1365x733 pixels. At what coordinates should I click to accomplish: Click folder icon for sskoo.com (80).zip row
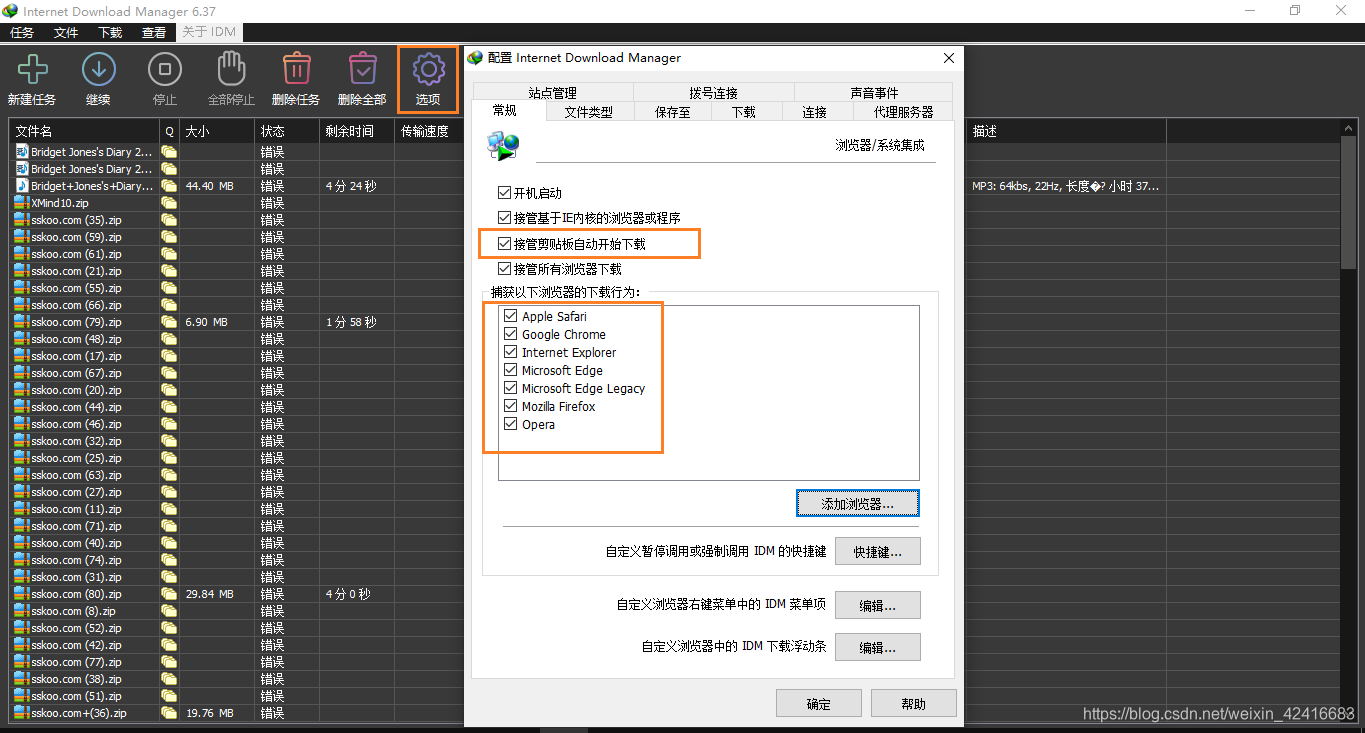point(169,594)
